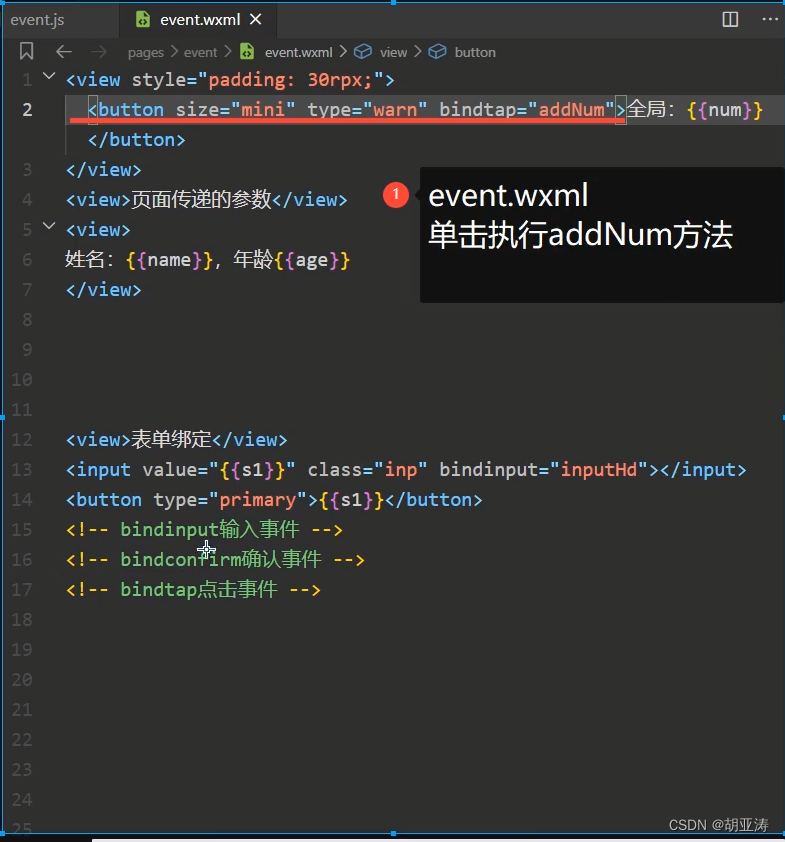Viewport: 785px width, 842px height.
Task: Close the event.wxml tab
Action: tap(256, 19)
